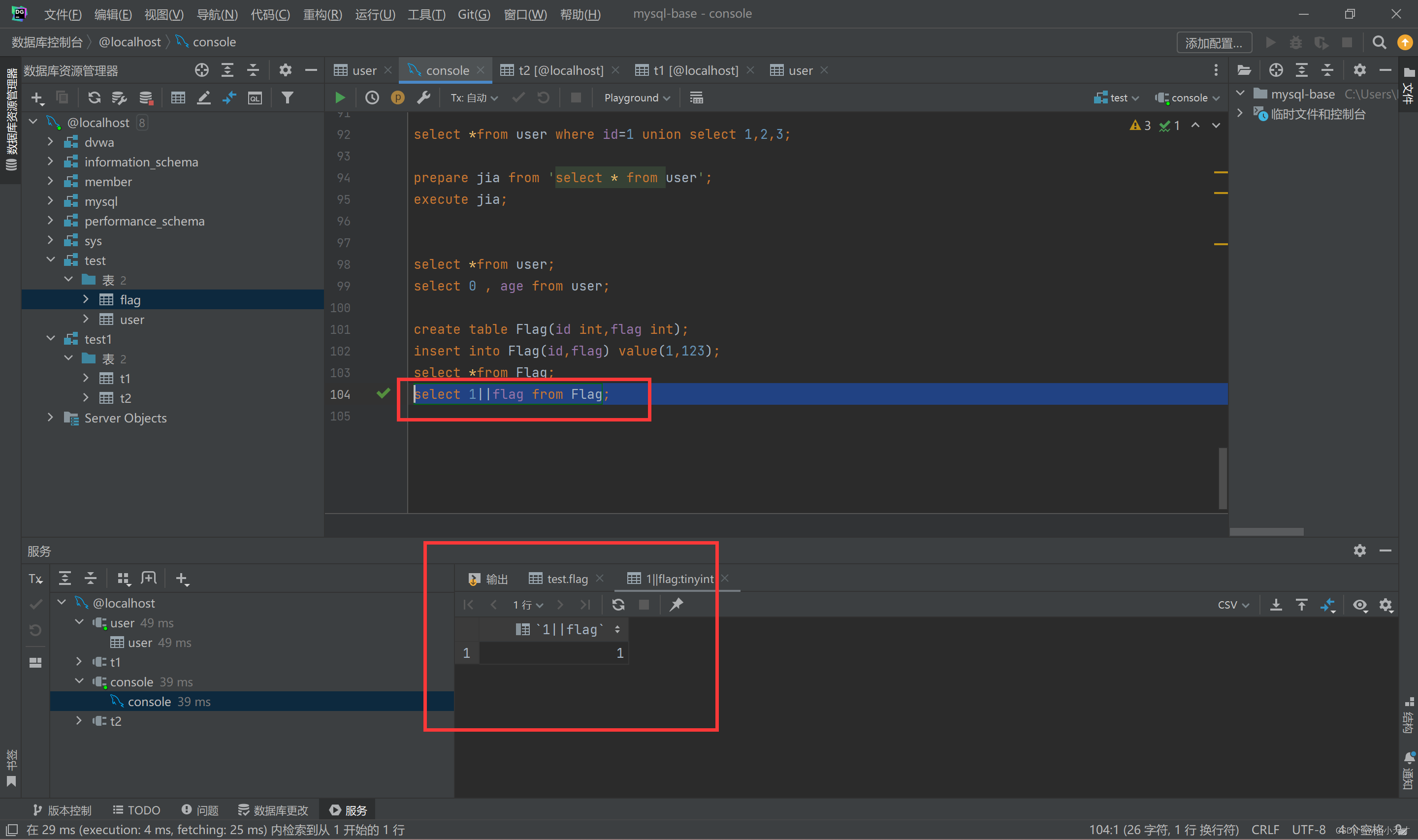The height and width of the screenshot is (840, 1418).
Task: Open query history clock icon
Action: 372,98
